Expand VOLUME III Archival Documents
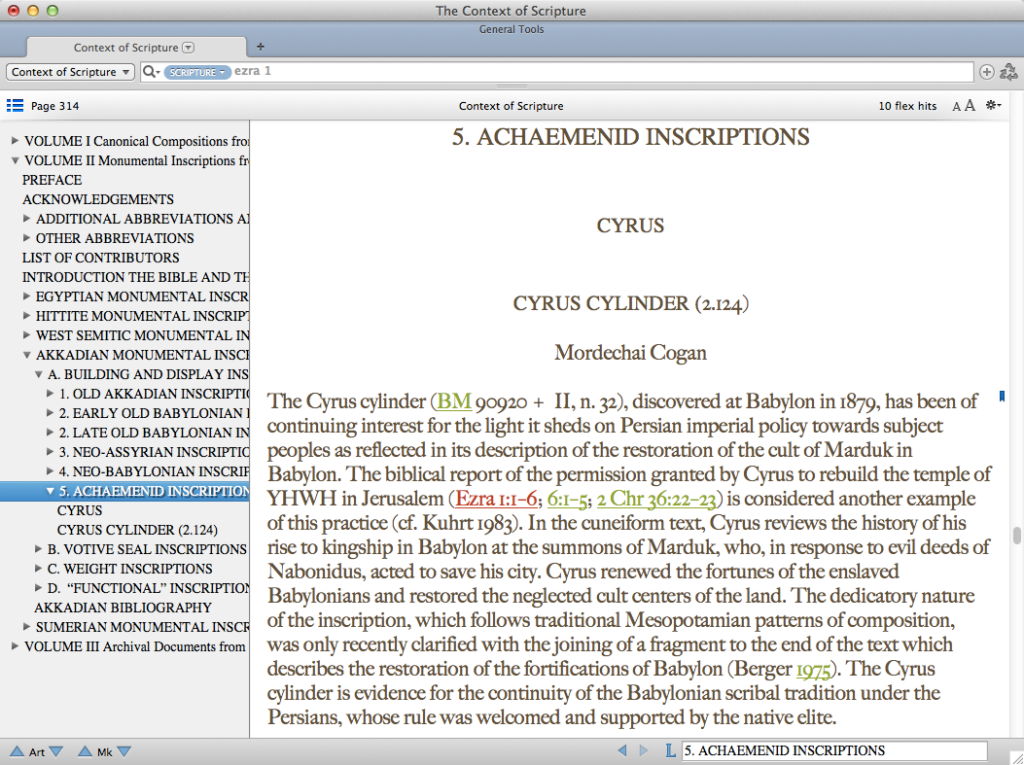 (x=15, y=647)
